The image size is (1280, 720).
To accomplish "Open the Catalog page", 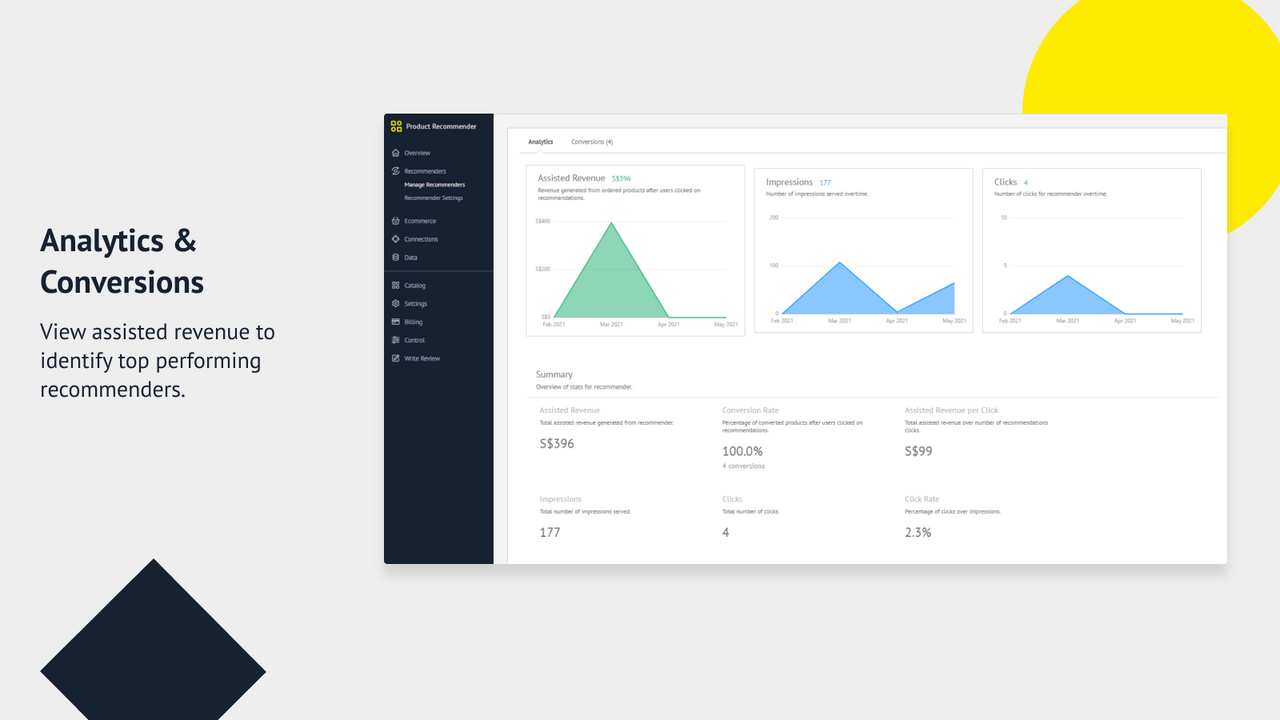I will tap(415, 285).
